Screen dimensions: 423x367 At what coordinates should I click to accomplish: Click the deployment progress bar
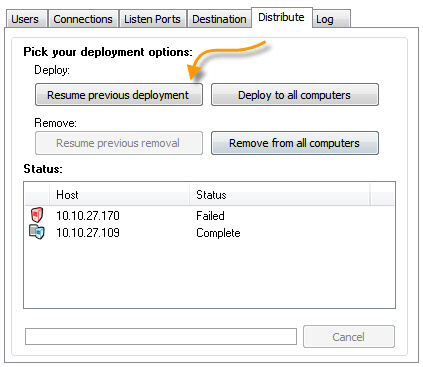click(x=161, y=337)
